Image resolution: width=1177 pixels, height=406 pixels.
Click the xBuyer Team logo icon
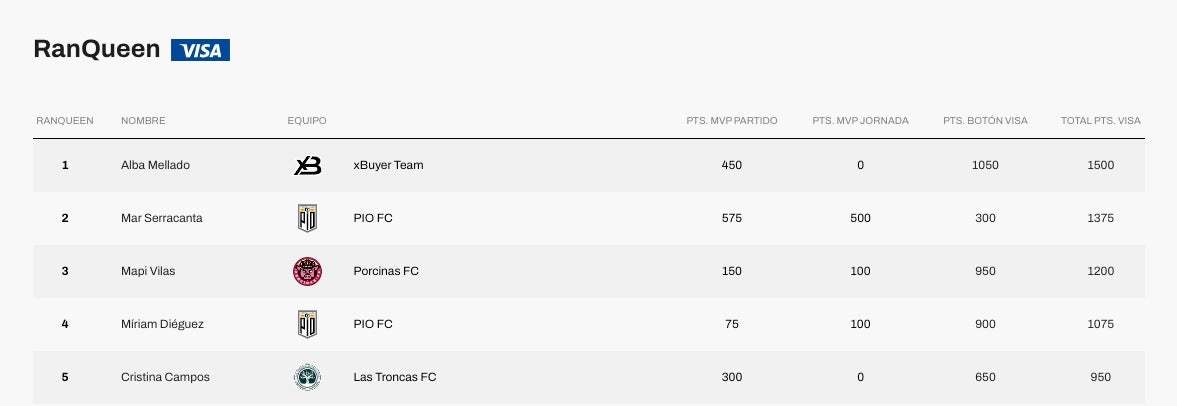pos(307,165)
